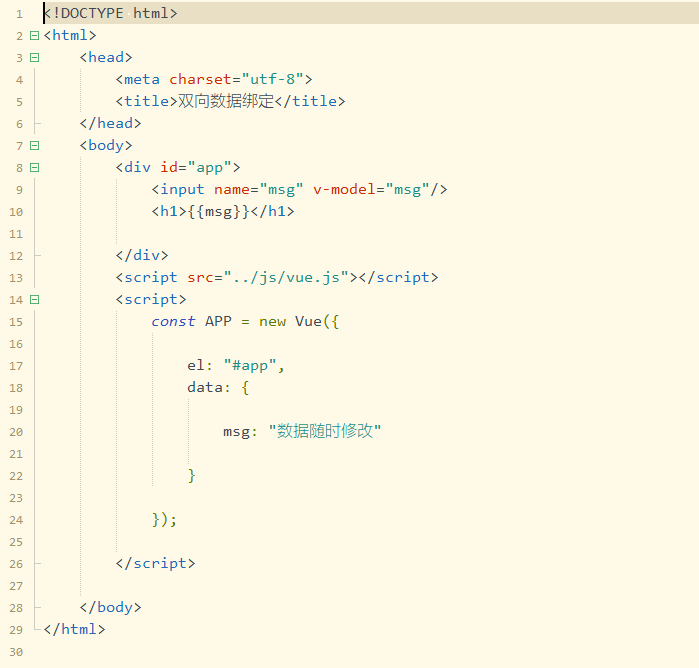Click the <body> opening tag text

coord(106,145)
